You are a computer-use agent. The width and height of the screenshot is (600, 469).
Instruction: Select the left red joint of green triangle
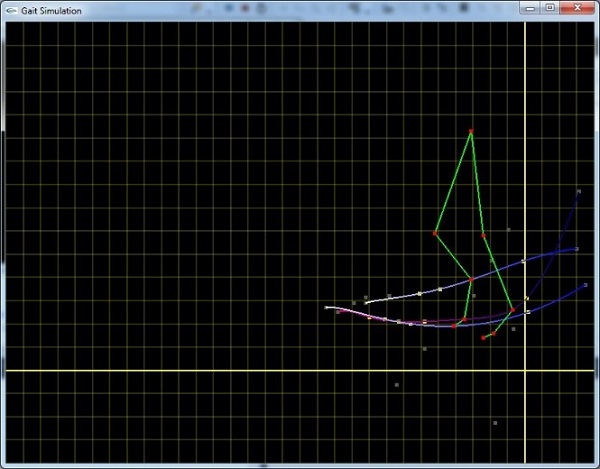point(434,233)
